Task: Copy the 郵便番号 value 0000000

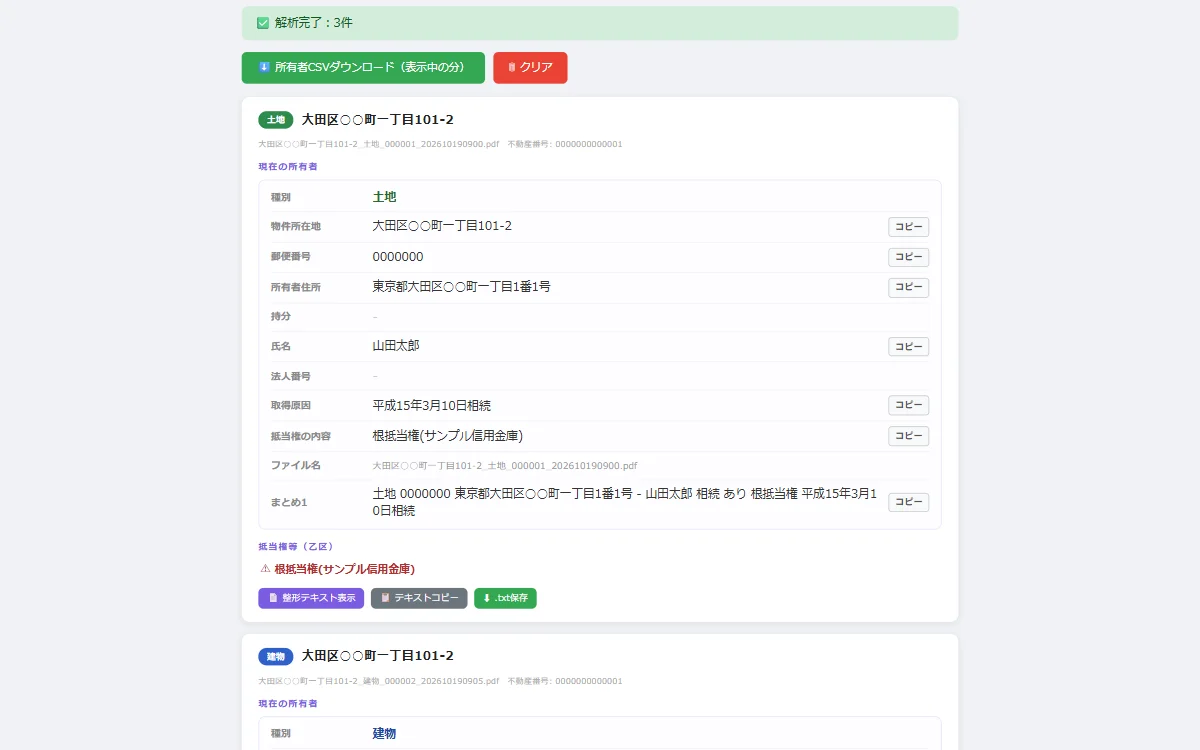Action: click(908, 257)
